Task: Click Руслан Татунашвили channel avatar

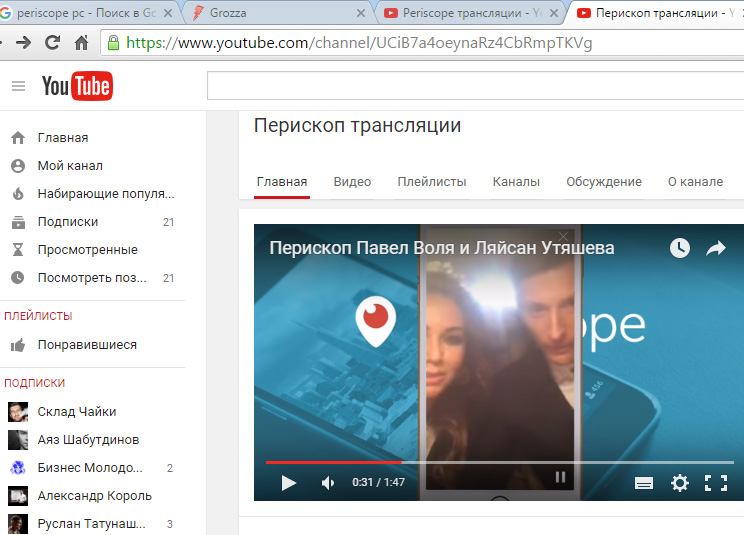Action: [x=18, y=524]
